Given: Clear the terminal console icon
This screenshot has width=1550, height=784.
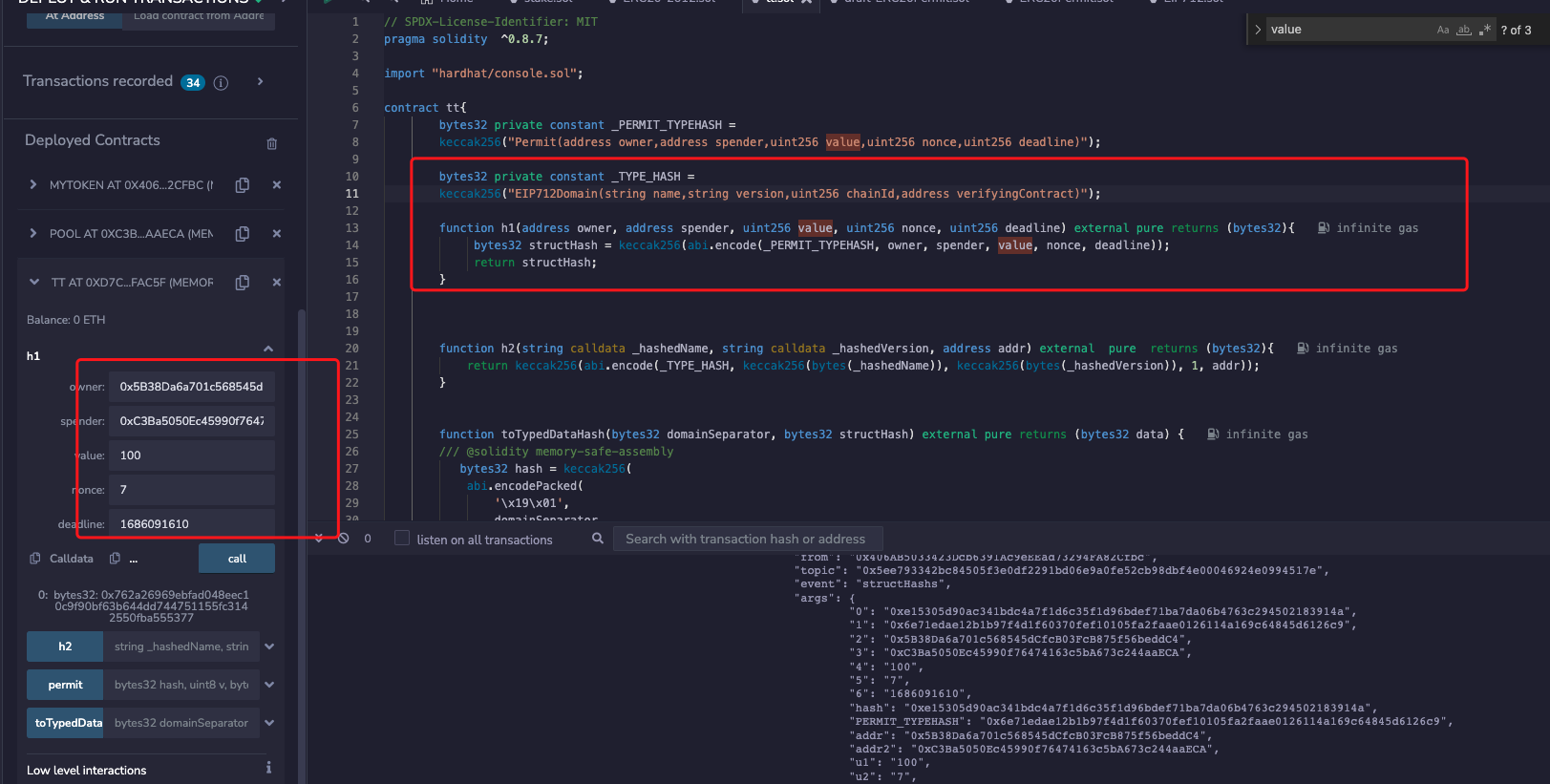Looking at the screenshot, I should 344,539.
